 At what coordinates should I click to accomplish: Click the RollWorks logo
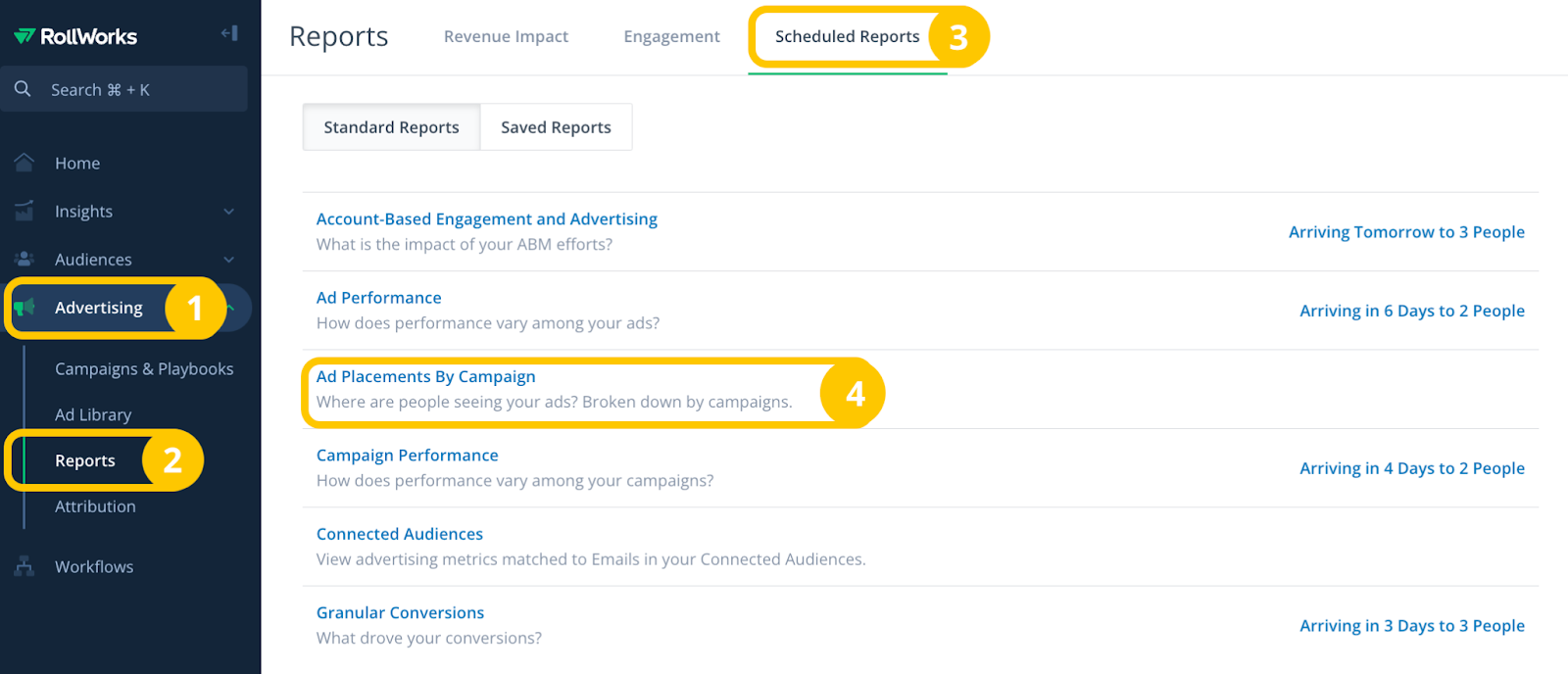click(x=75, y=36)
